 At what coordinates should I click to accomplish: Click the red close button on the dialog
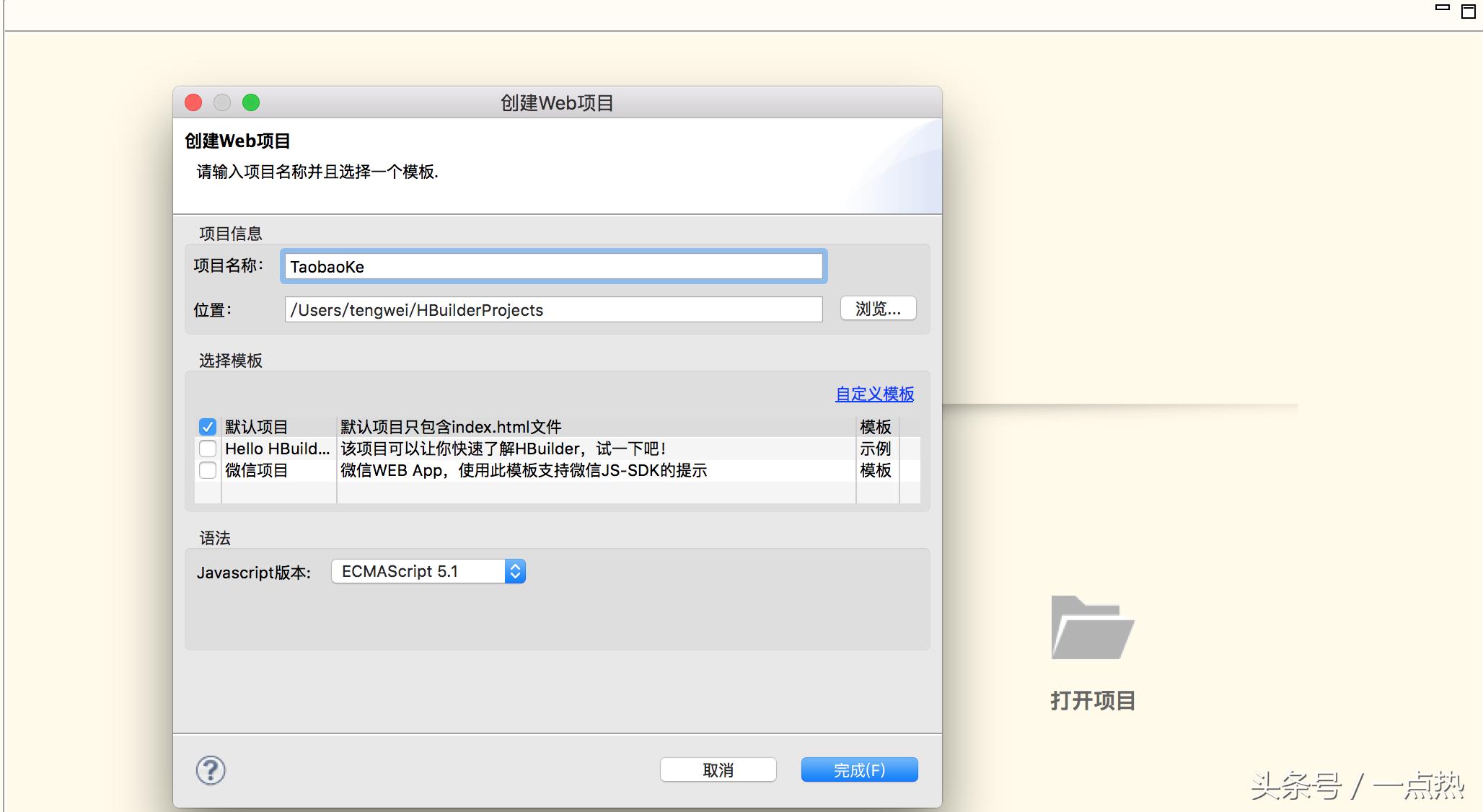click(x=193, y=102)
